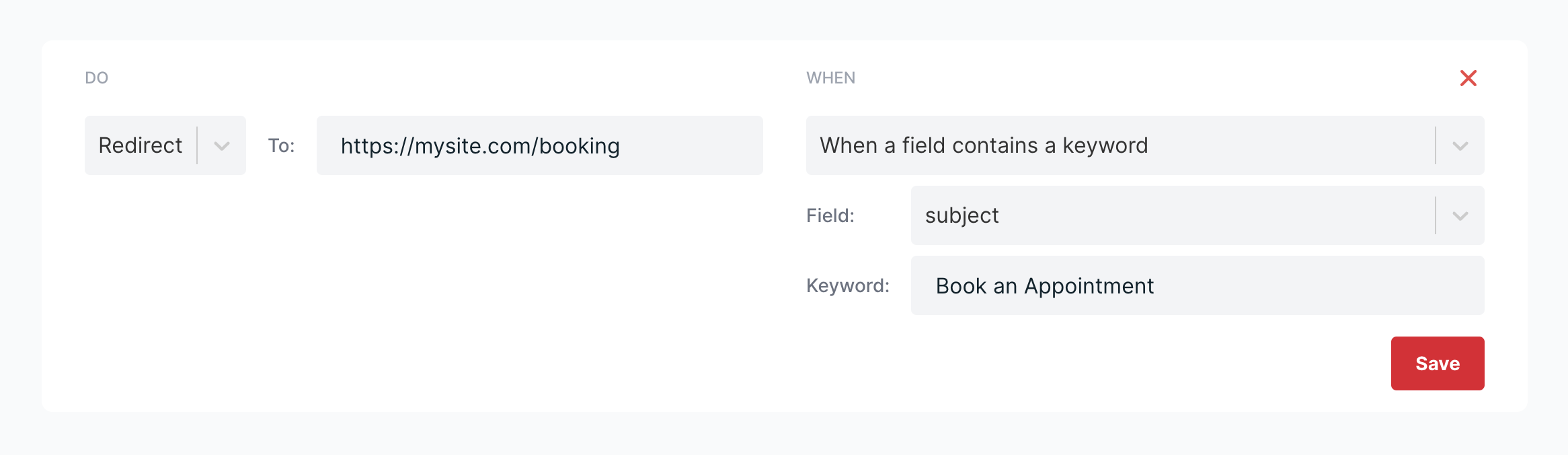Click the divider line in the condition dropdown
Viewport: 1568px width, 455px height.
click(1436, 145)
